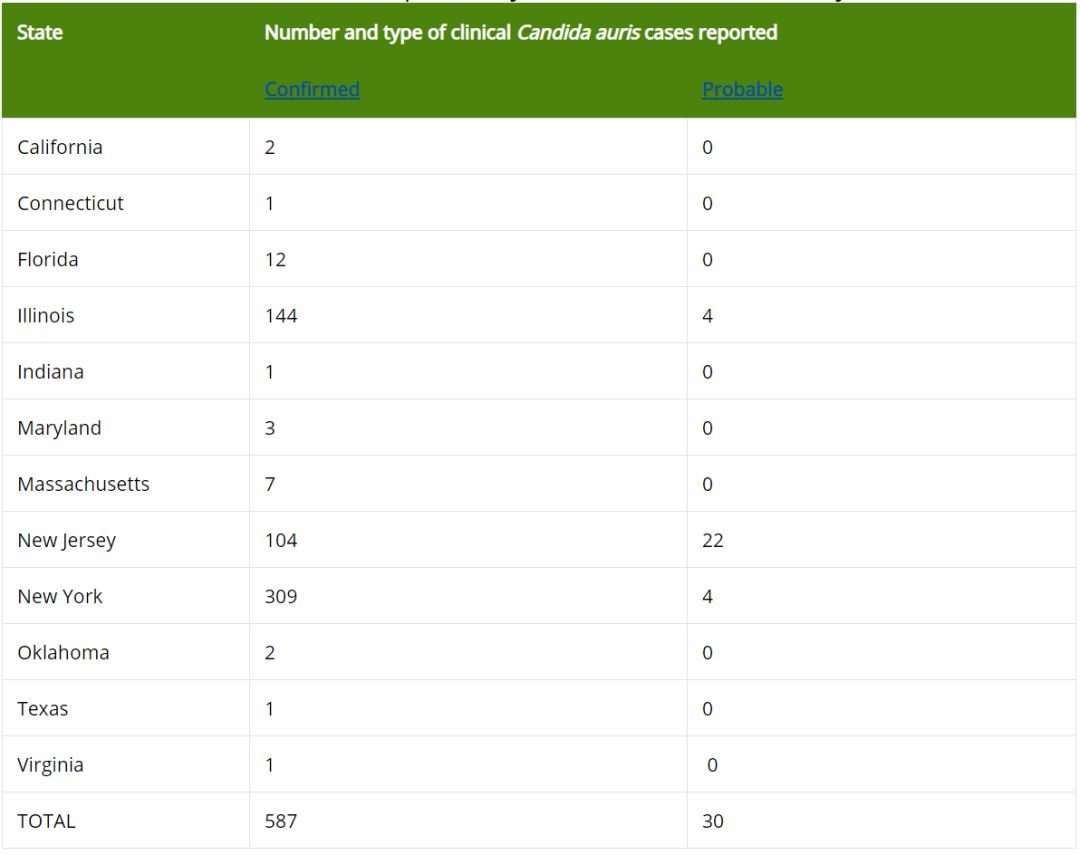Open the Probable column header link
The width and height of the screenshot is (1080, 855).
coord(742,90)
